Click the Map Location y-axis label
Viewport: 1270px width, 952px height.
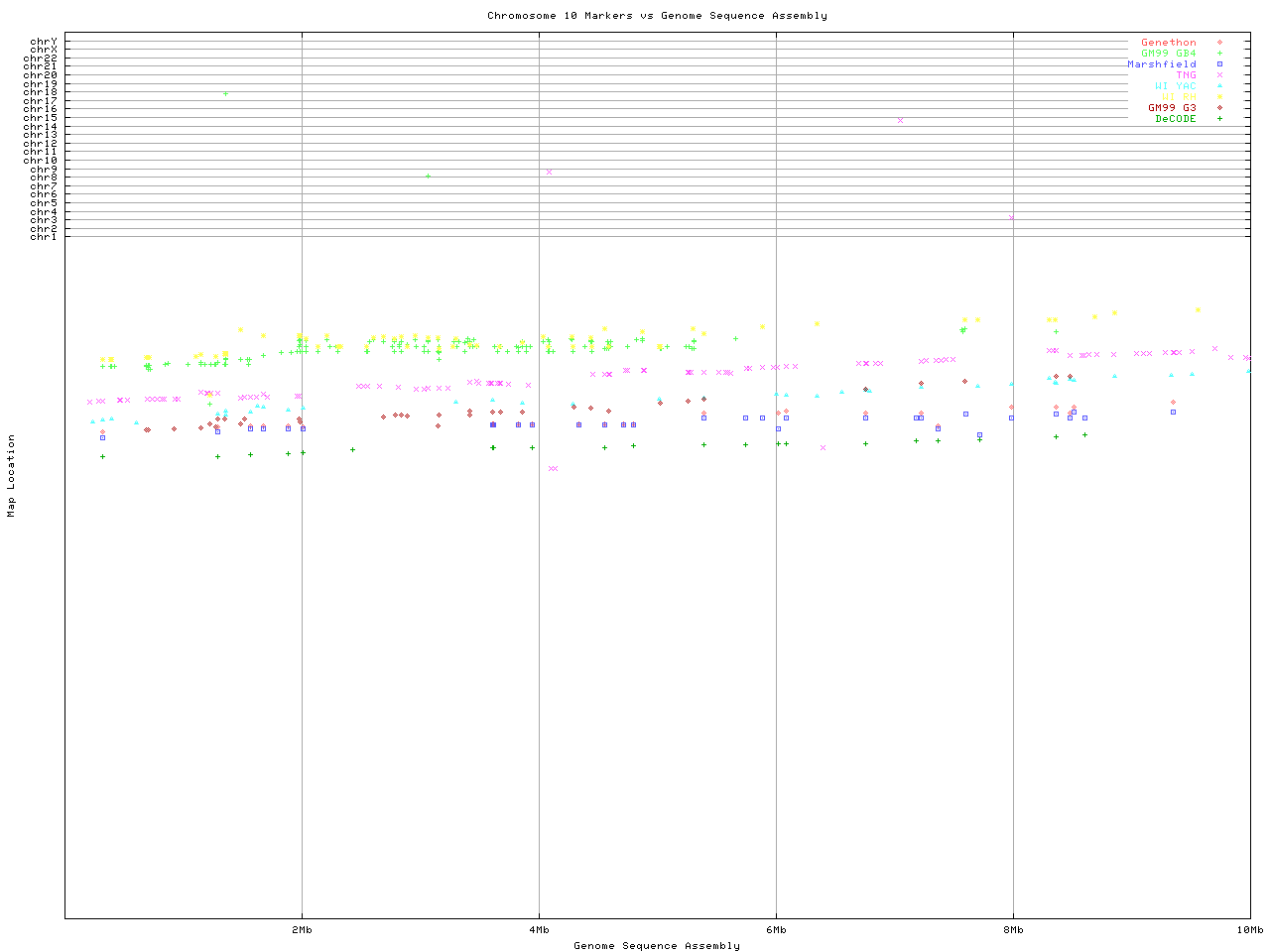[12, 476]
